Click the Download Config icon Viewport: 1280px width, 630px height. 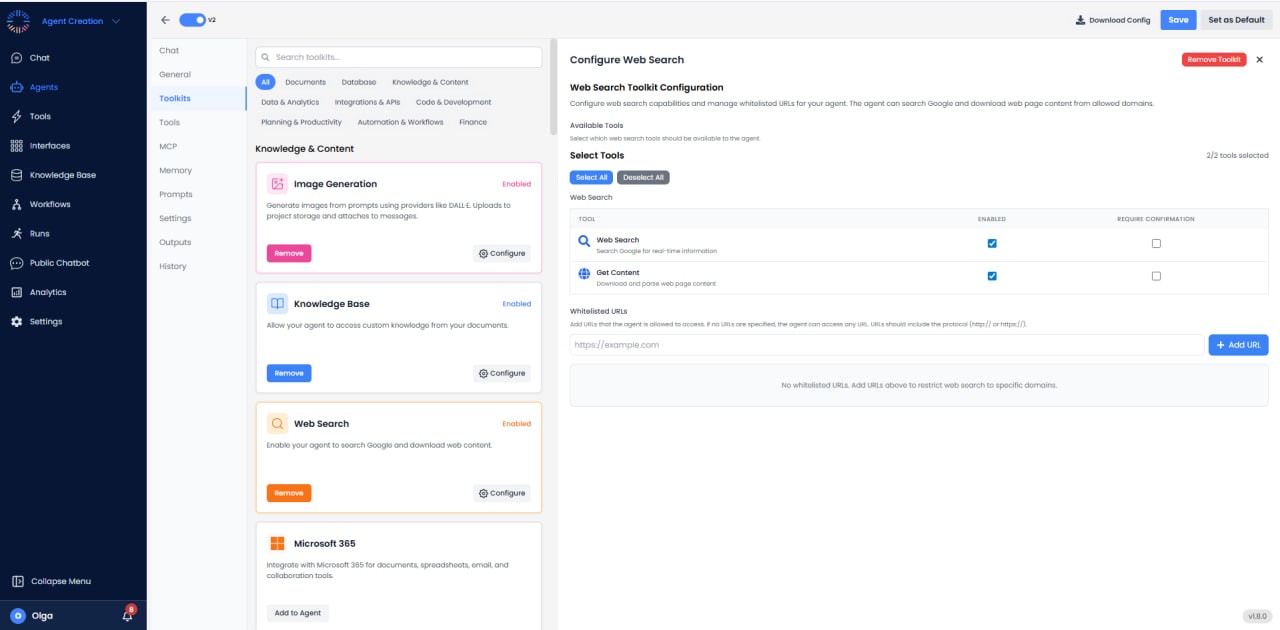point(1081,19)
